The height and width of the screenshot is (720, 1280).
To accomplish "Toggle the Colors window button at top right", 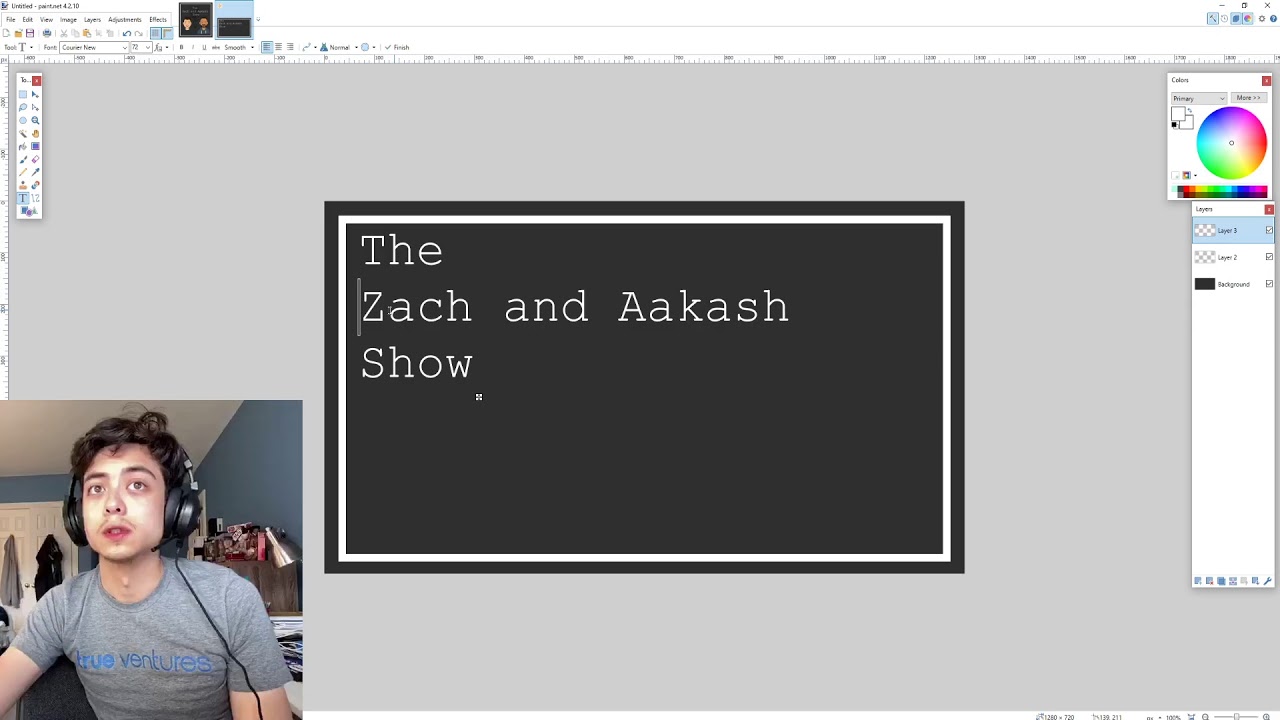I will (x=1247, y=18).
